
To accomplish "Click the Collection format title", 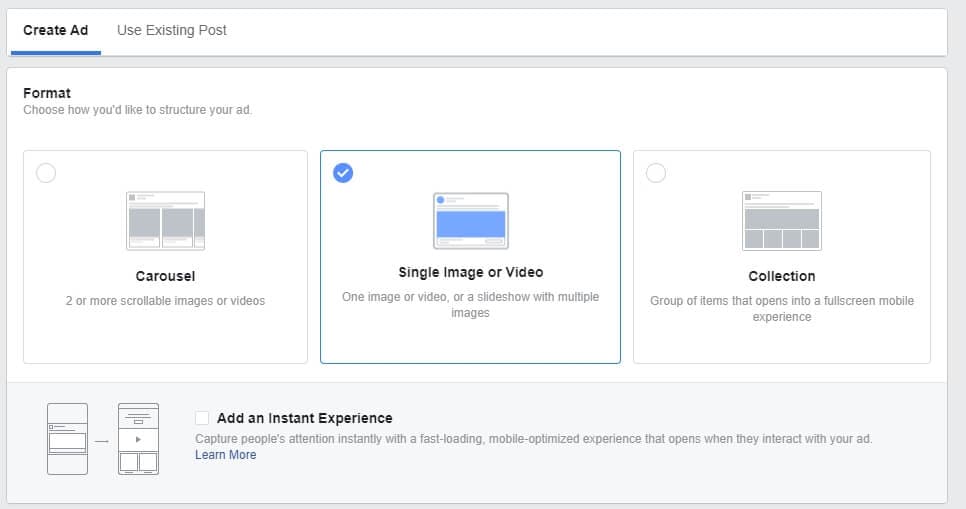I will 781,276.
